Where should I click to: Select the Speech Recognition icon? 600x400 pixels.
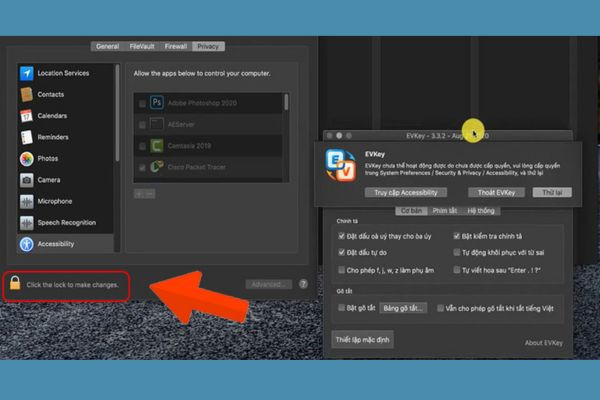(x=27, y=223)
